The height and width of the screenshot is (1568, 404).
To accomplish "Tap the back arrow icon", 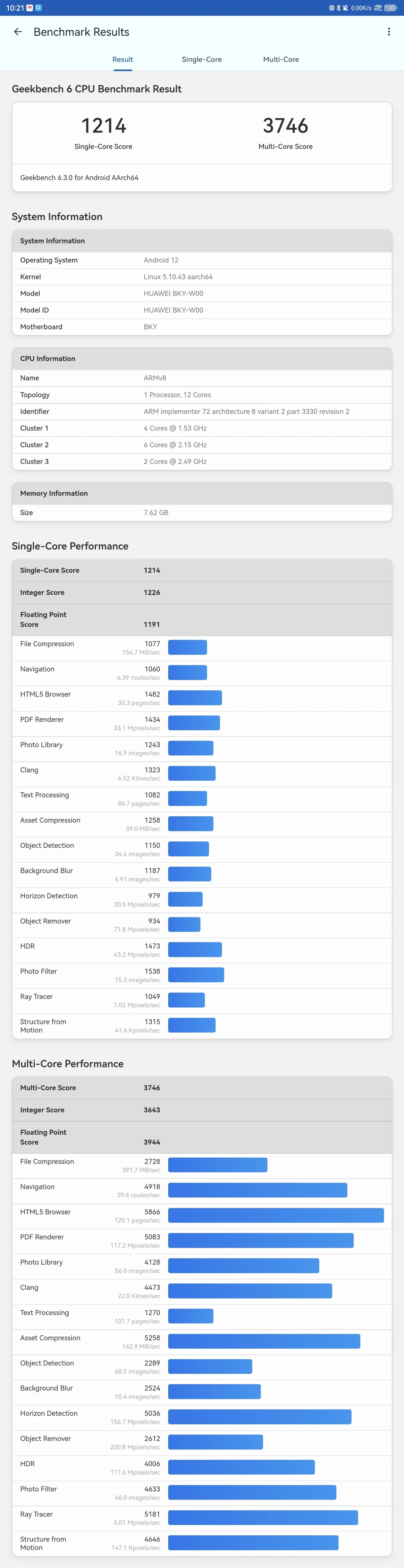I will (18, 32).
